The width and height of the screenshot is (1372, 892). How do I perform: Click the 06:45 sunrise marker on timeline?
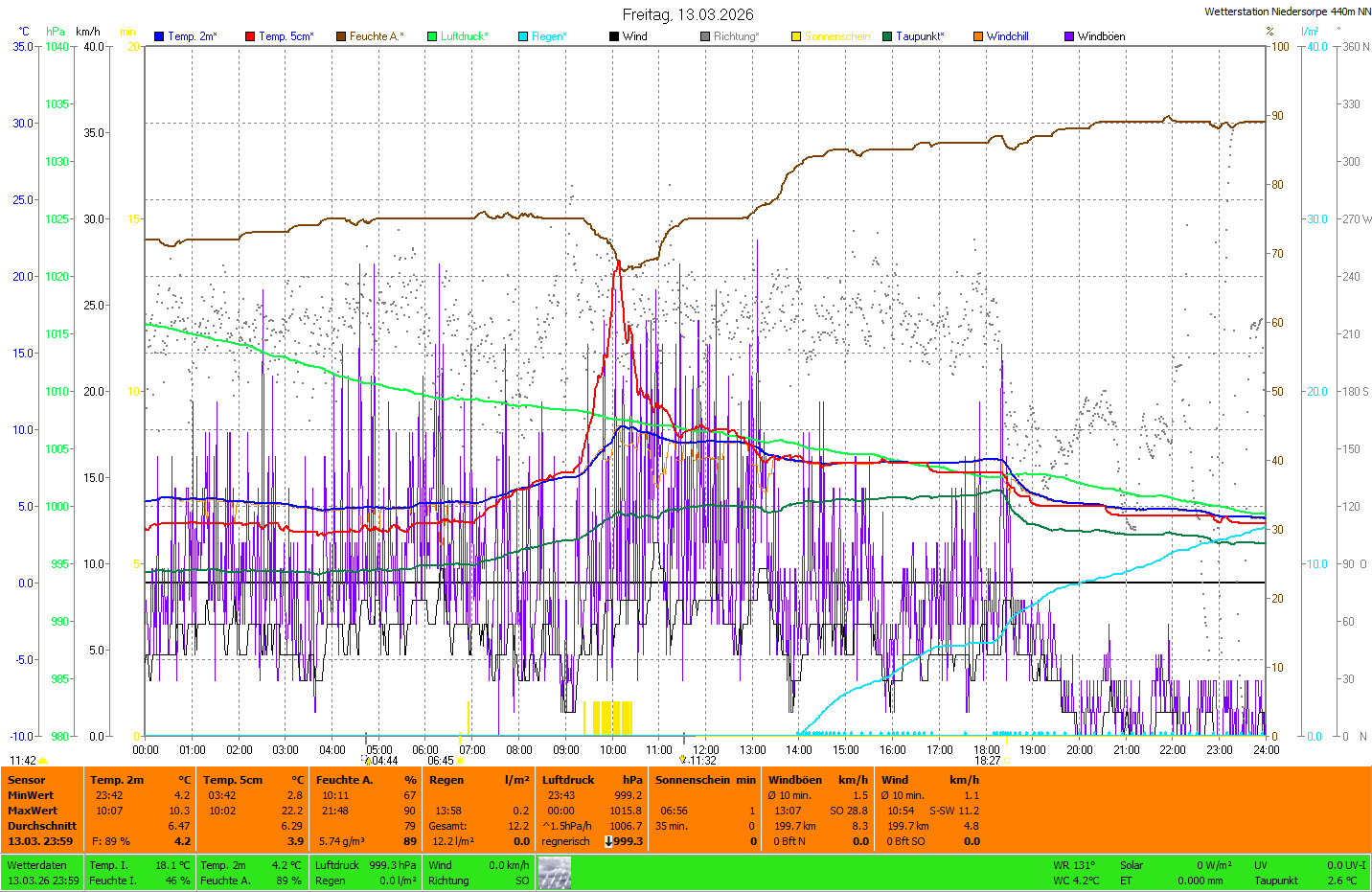[441, 761]
